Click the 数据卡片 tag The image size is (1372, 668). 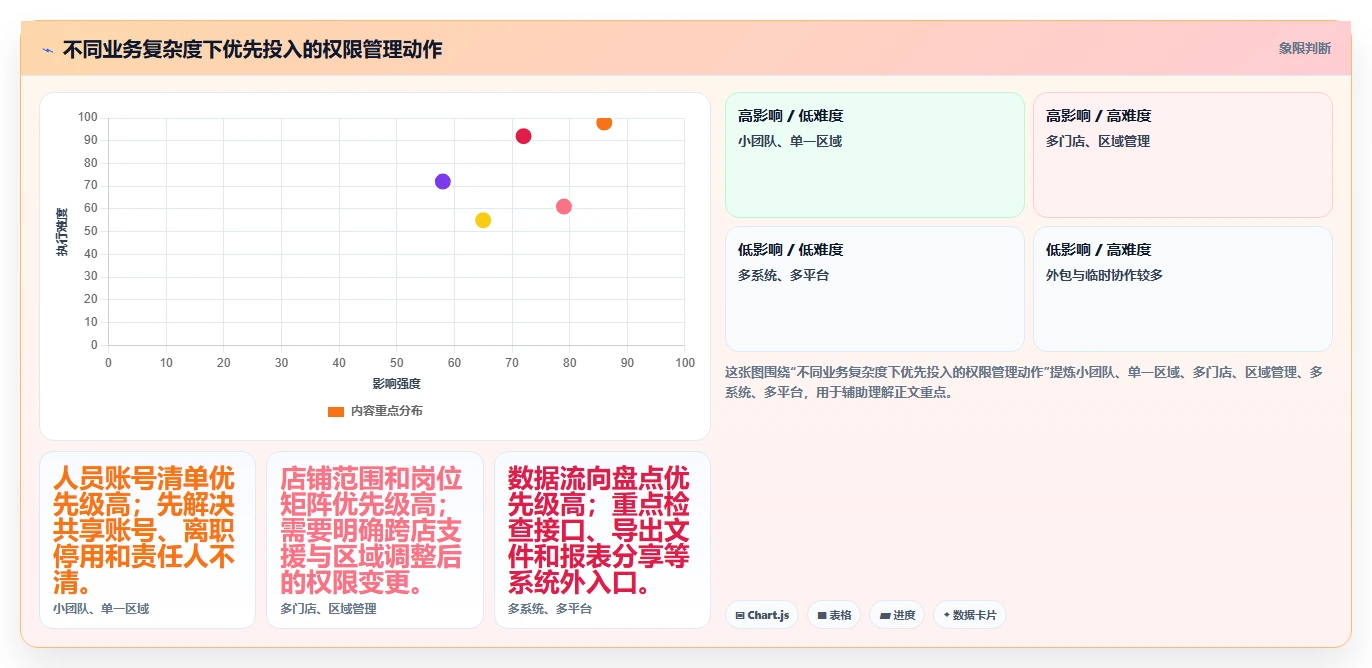[970, 615]
